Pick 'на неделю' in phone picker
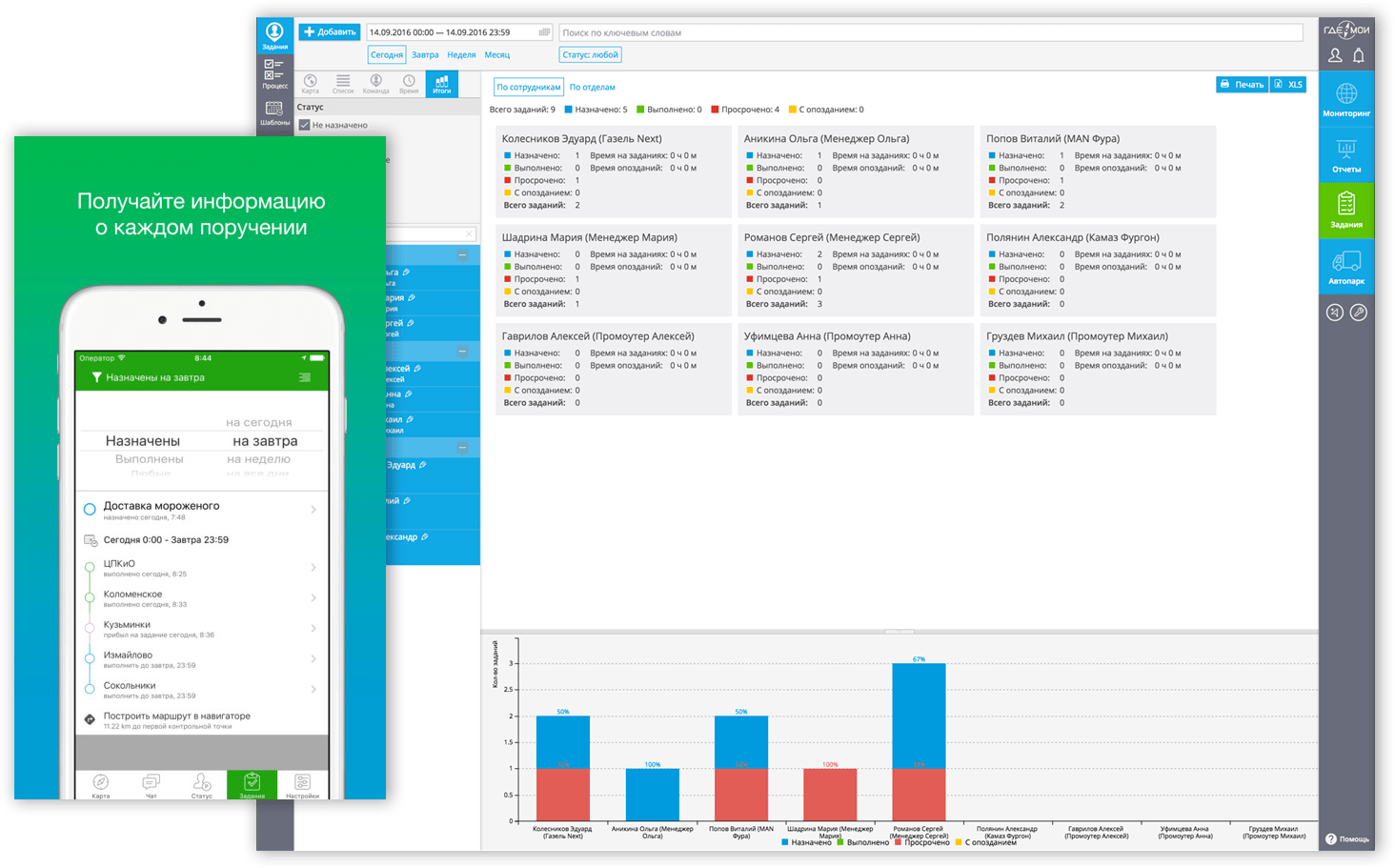The width and height of the screenshot is (1395, 868). (258, 458)
